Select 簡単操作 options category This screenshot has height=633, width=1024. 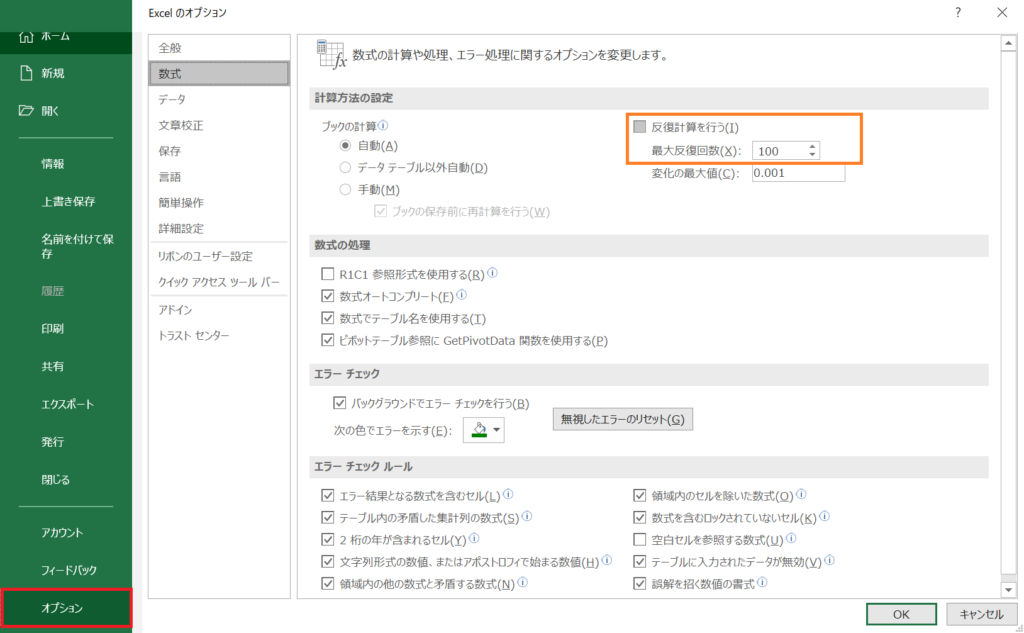coord(219,203)
